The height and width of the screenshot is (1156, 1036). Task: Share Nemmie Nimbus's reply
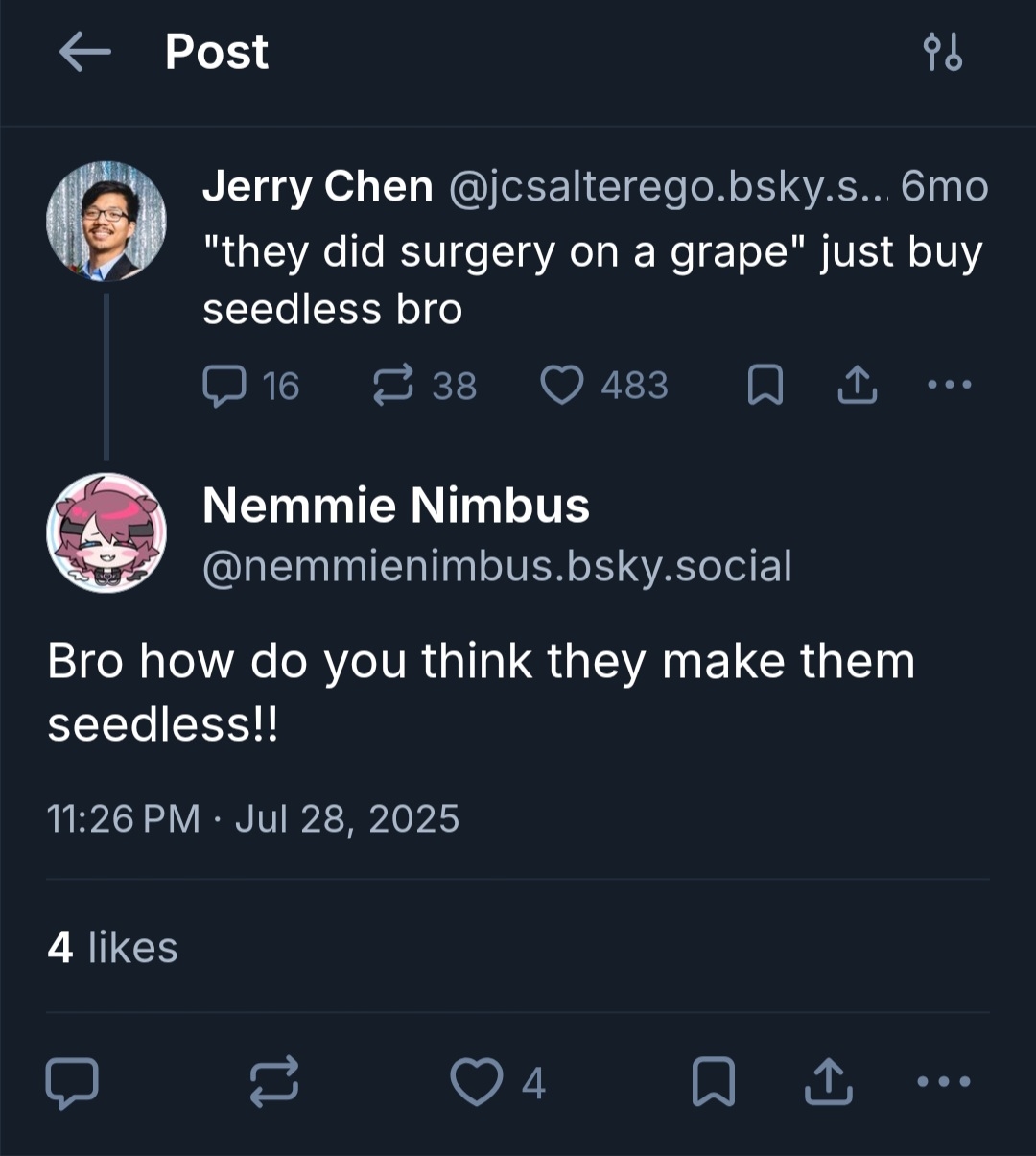click(828, 1082)
